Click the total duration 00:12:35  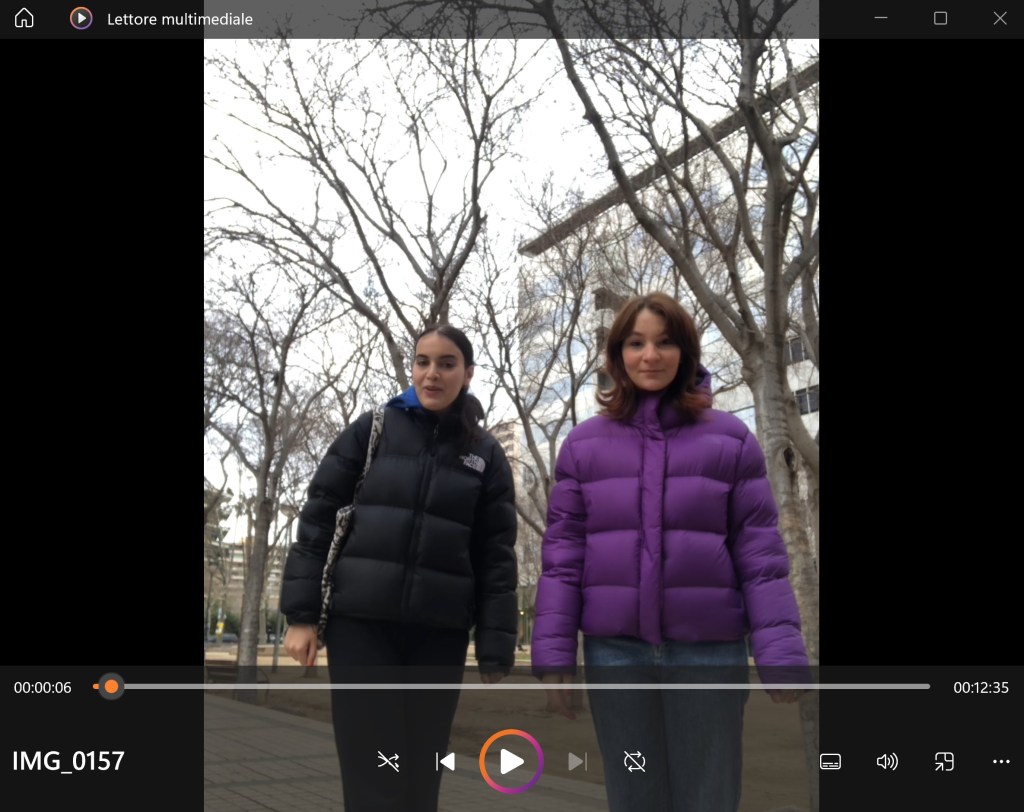coord(980,688)
